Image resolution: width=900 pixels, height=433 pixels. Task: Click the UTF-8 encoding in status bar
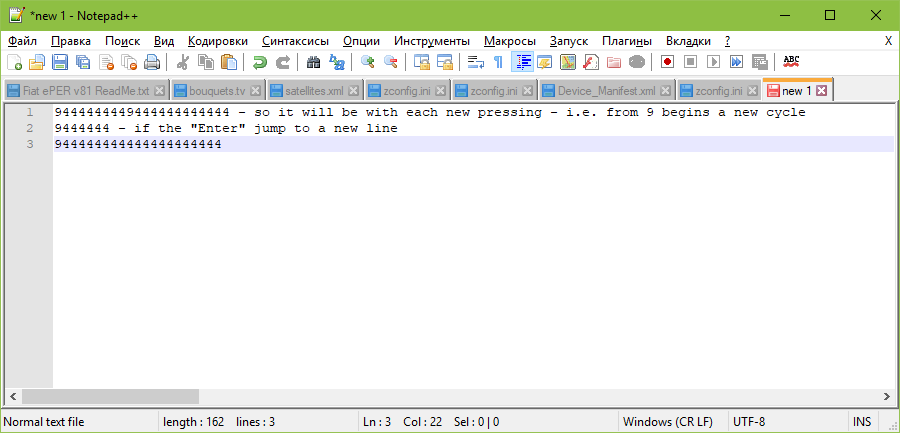(x=750, y=422)
